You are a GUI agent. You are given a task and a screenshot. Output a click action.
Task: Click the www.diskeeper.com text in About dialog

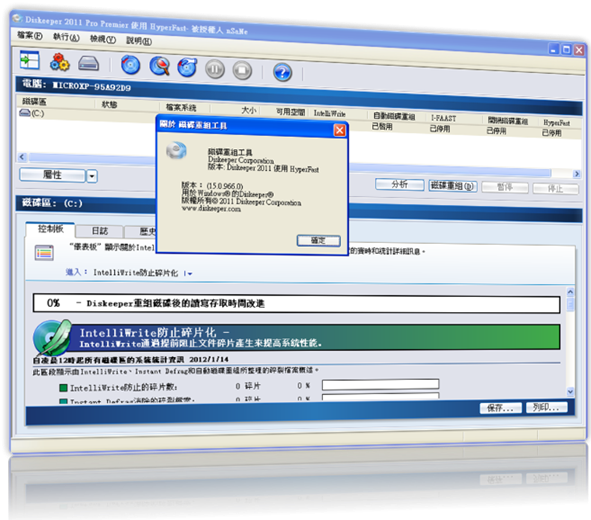(x=211, y=208)
